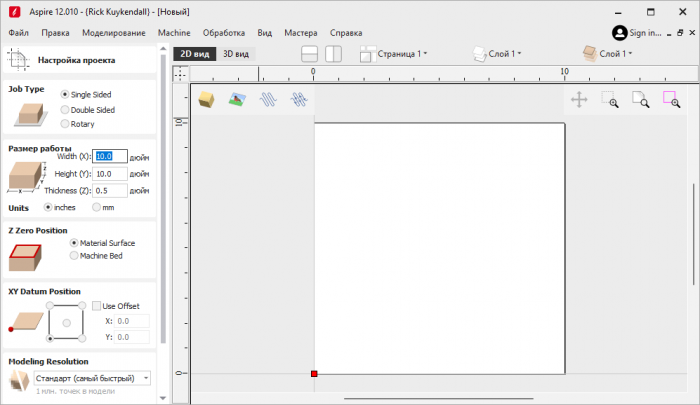Click the zoom to page icon
The image size is (700, 405).
(640, 99)
